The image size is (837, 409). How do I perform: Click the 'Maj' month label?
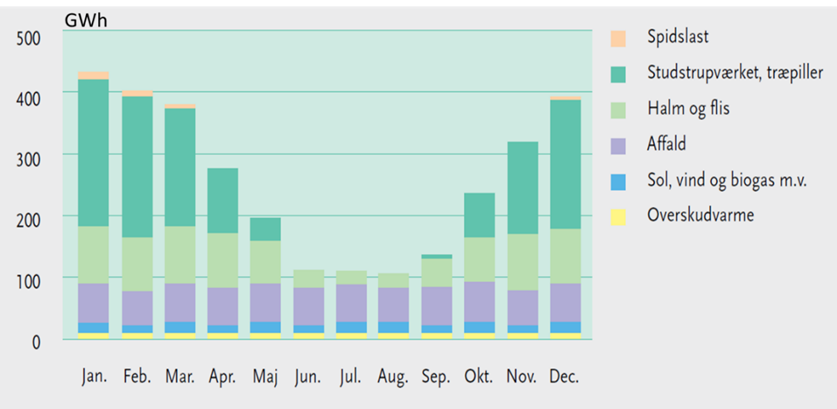(x=265, y=377)
